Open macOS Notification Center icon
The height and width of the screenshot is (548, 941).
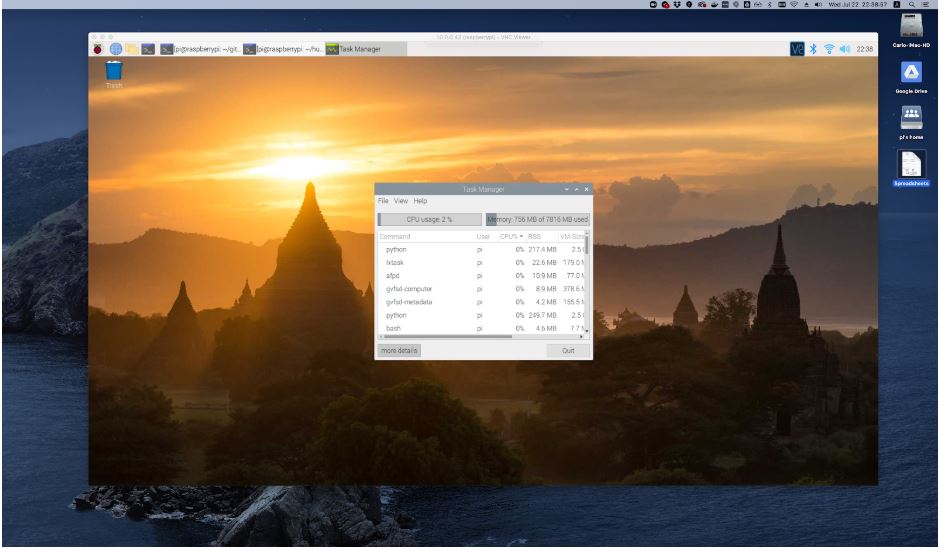pyautogui.click(x=925, y=4)
